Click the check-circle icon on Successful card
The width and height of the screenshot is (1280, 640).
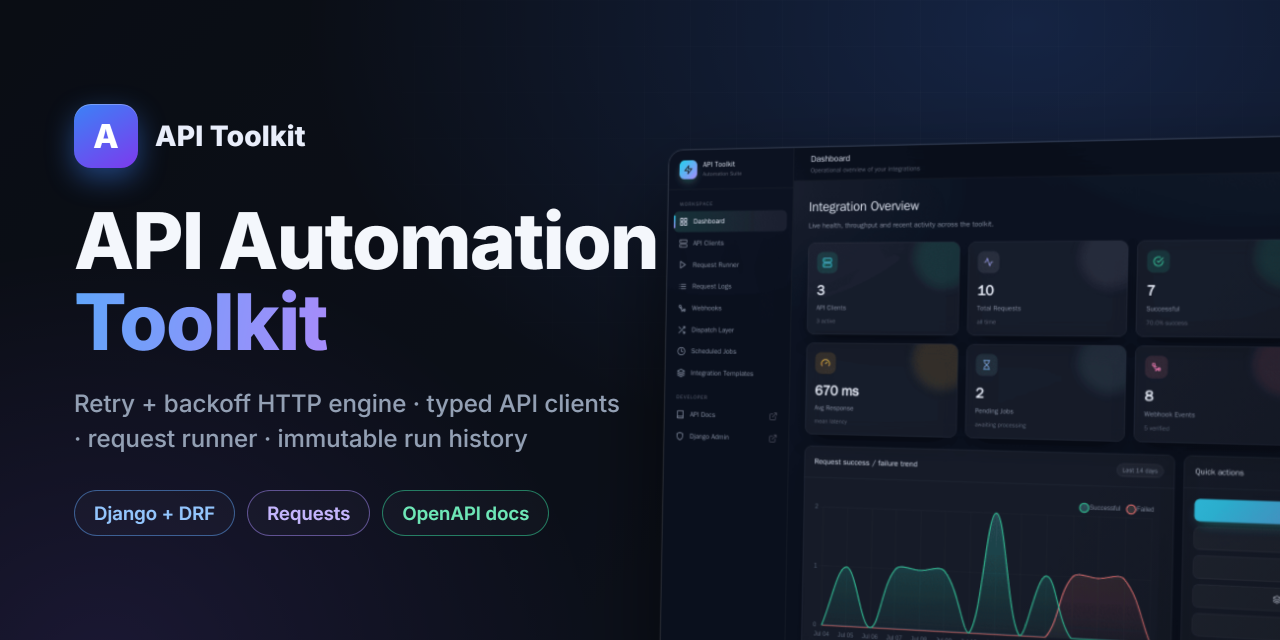coord(1158,262)
